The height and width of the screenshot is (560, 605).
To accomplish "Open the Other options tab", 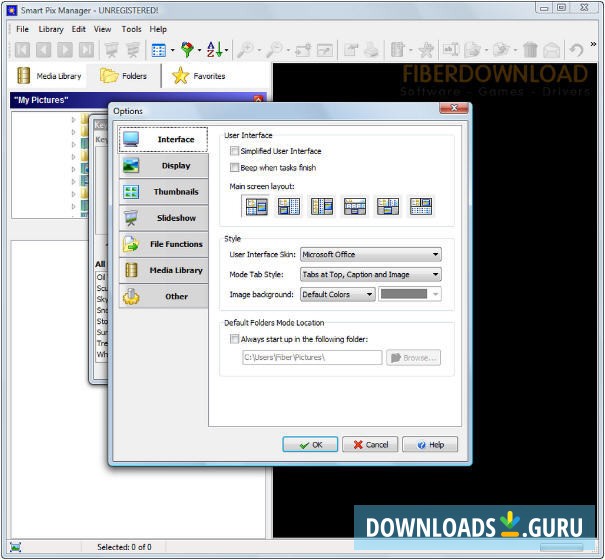I will click(164, 296).
